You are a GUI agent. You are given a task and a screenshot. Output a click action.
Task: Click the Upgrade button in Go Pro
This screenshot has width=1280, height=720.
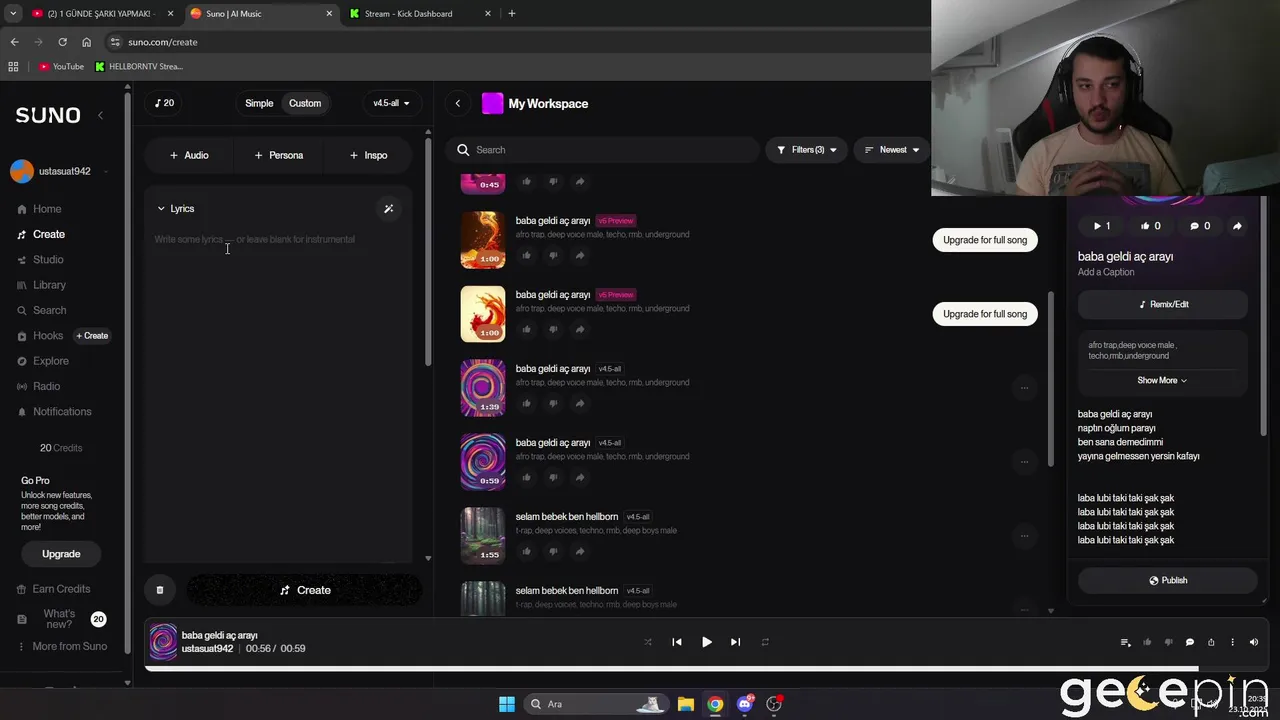point(61,554)
